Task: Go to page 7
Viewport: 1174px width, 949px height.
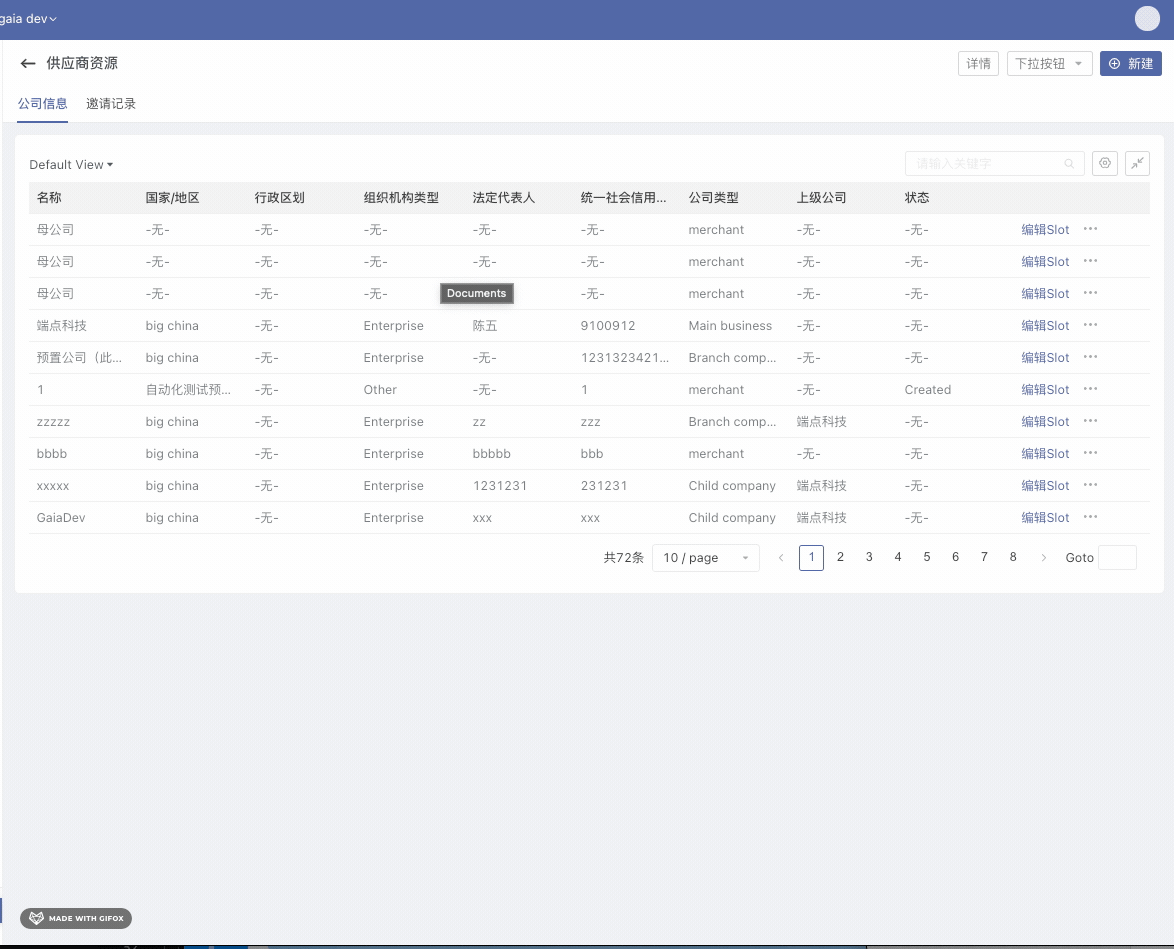Action: pyautogui.click(x=984, y=557)
